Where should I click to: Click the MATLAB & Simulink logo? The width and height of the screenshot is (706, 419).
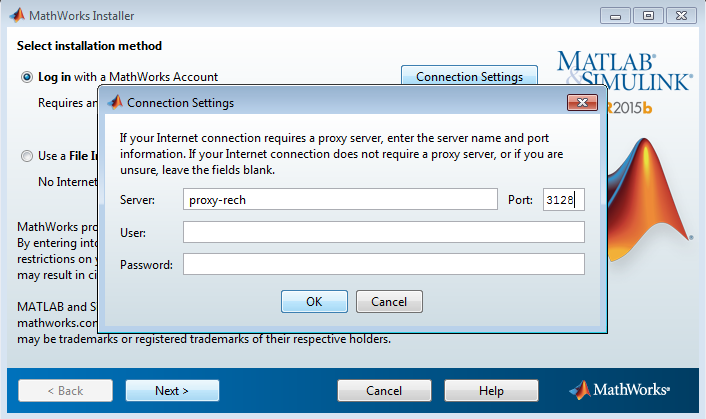point(624,71)
